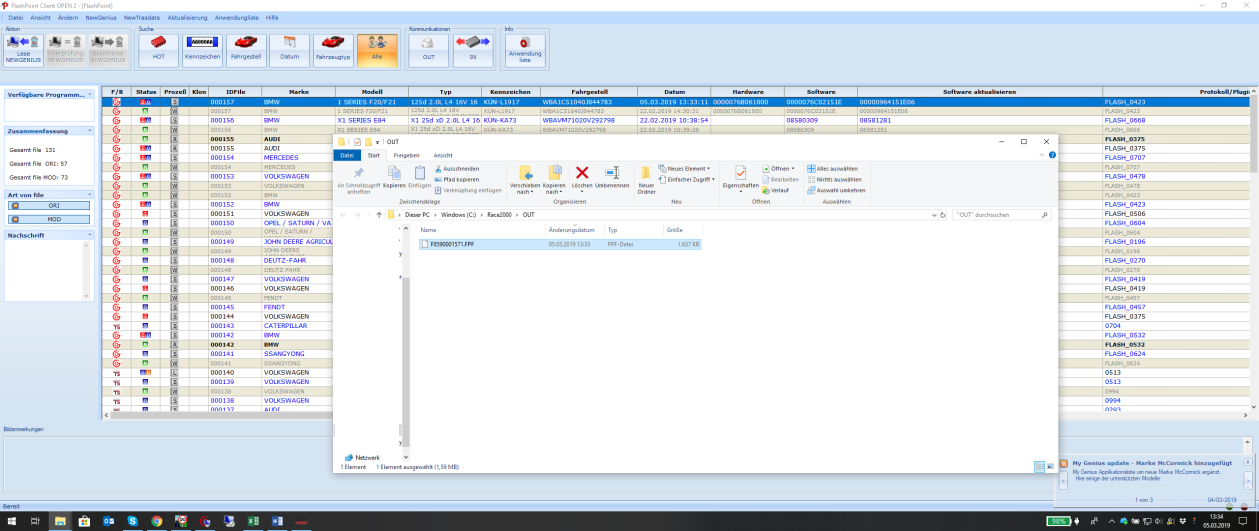Refresh the Explorer address bar

[943, 215]
